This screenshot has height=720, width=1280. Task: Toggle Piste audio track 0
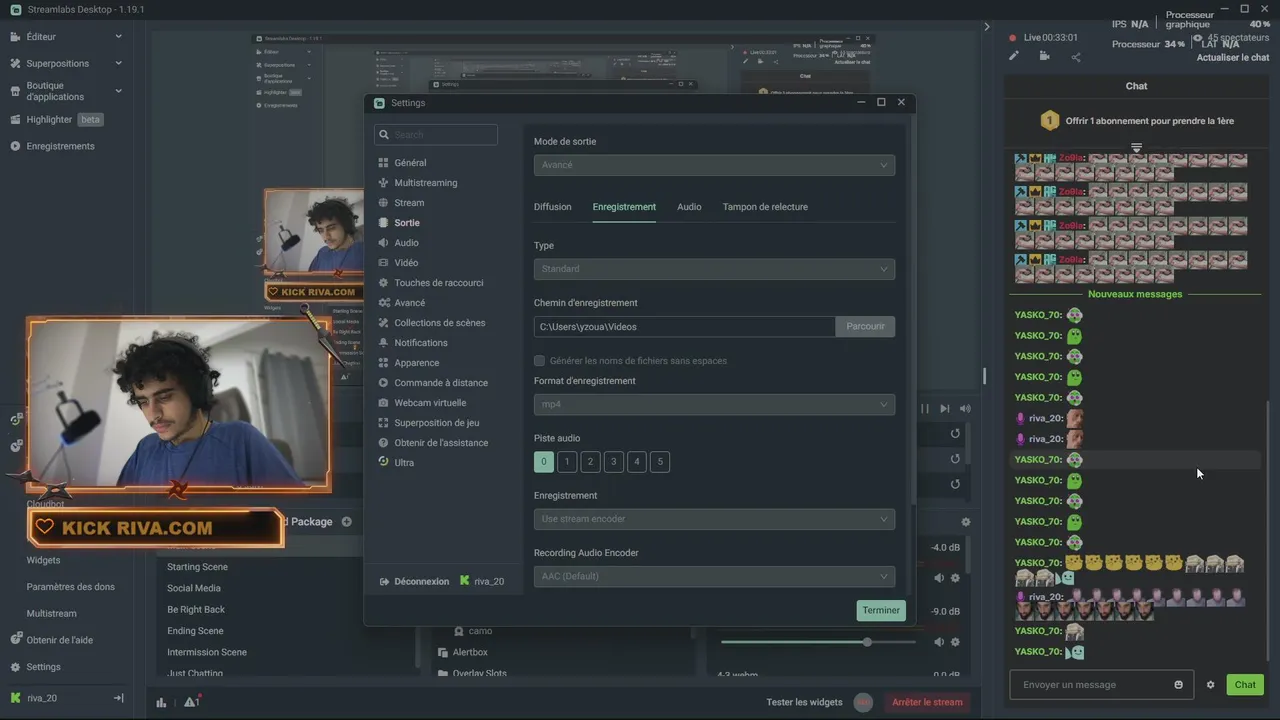(x=544, y=462)
